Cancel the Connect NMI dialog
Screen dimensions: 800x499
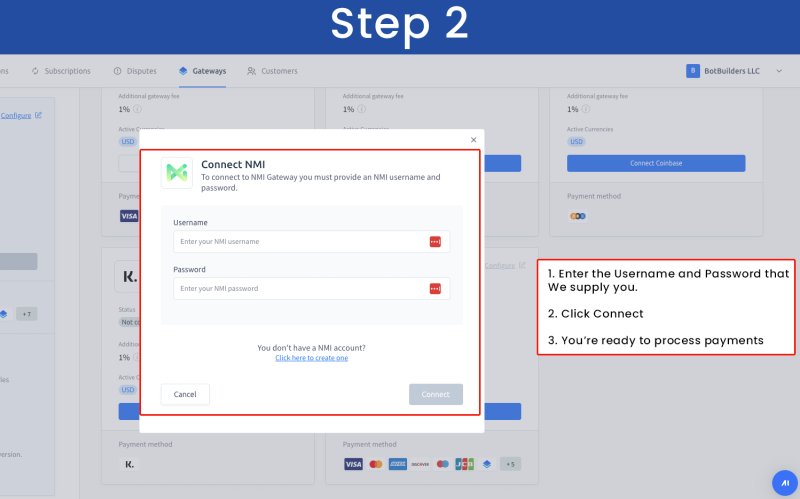coord(185,394)
